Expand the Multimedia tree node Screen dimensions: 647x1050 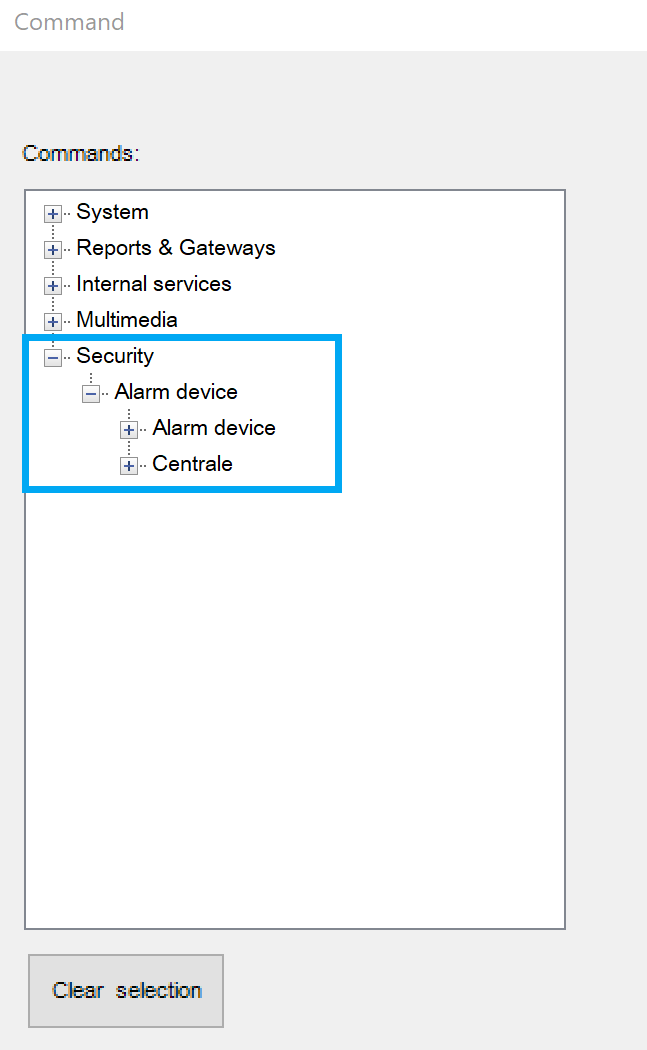(53, 321)
